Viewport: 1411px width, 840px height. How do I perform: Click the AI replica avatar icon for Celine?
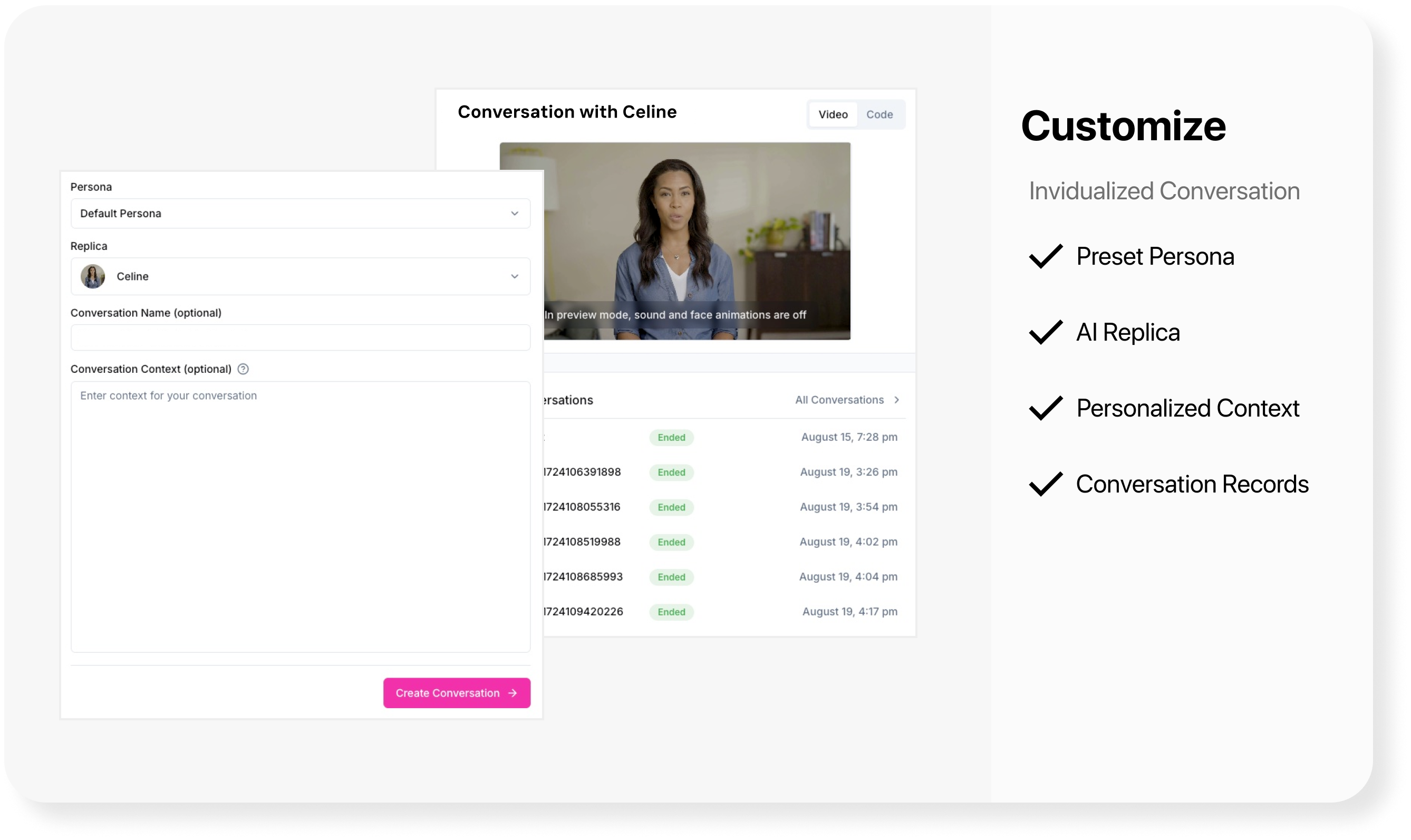point(94,276)
